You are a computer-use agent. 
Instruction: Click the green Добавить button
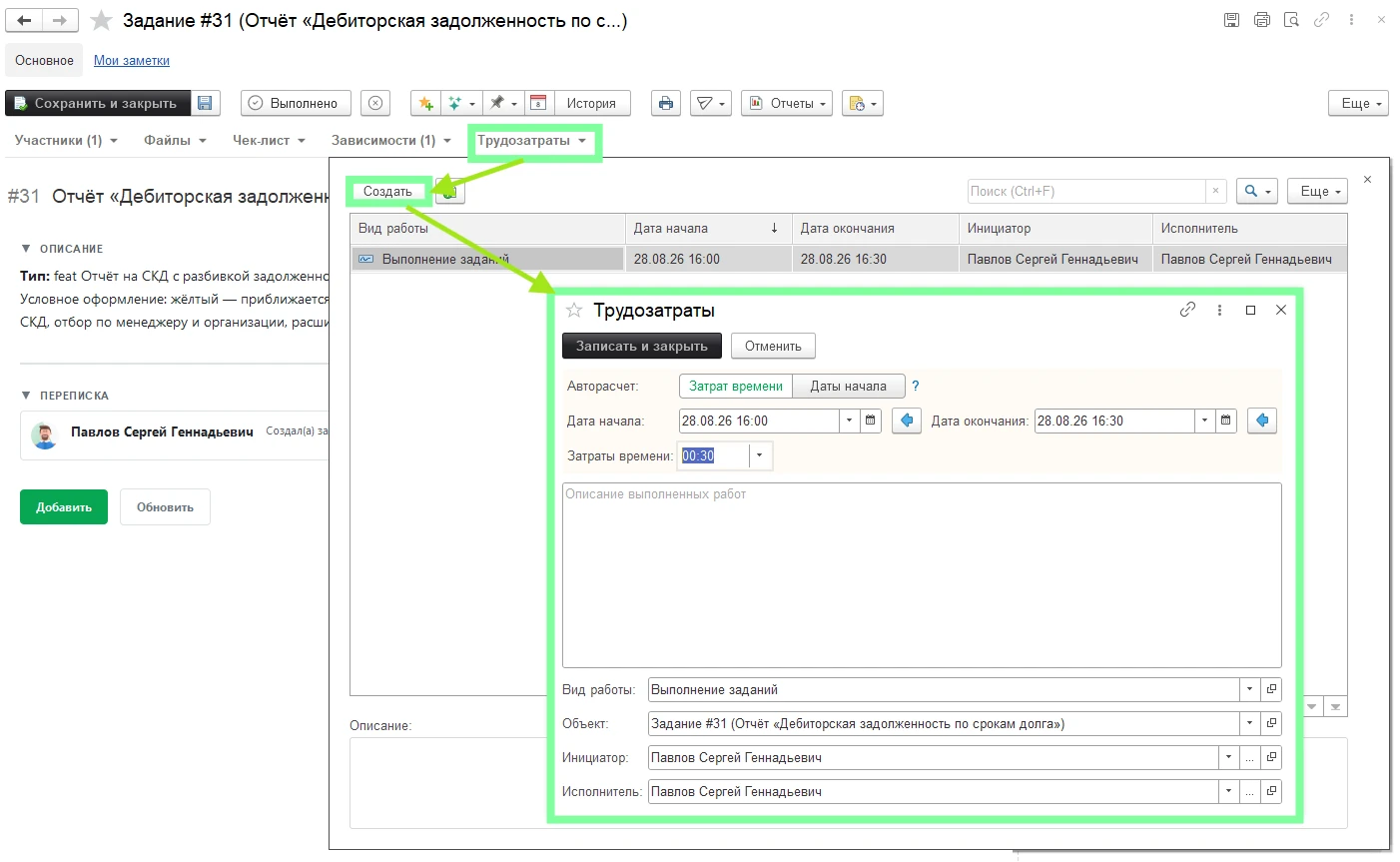click(x=64, y=506)
